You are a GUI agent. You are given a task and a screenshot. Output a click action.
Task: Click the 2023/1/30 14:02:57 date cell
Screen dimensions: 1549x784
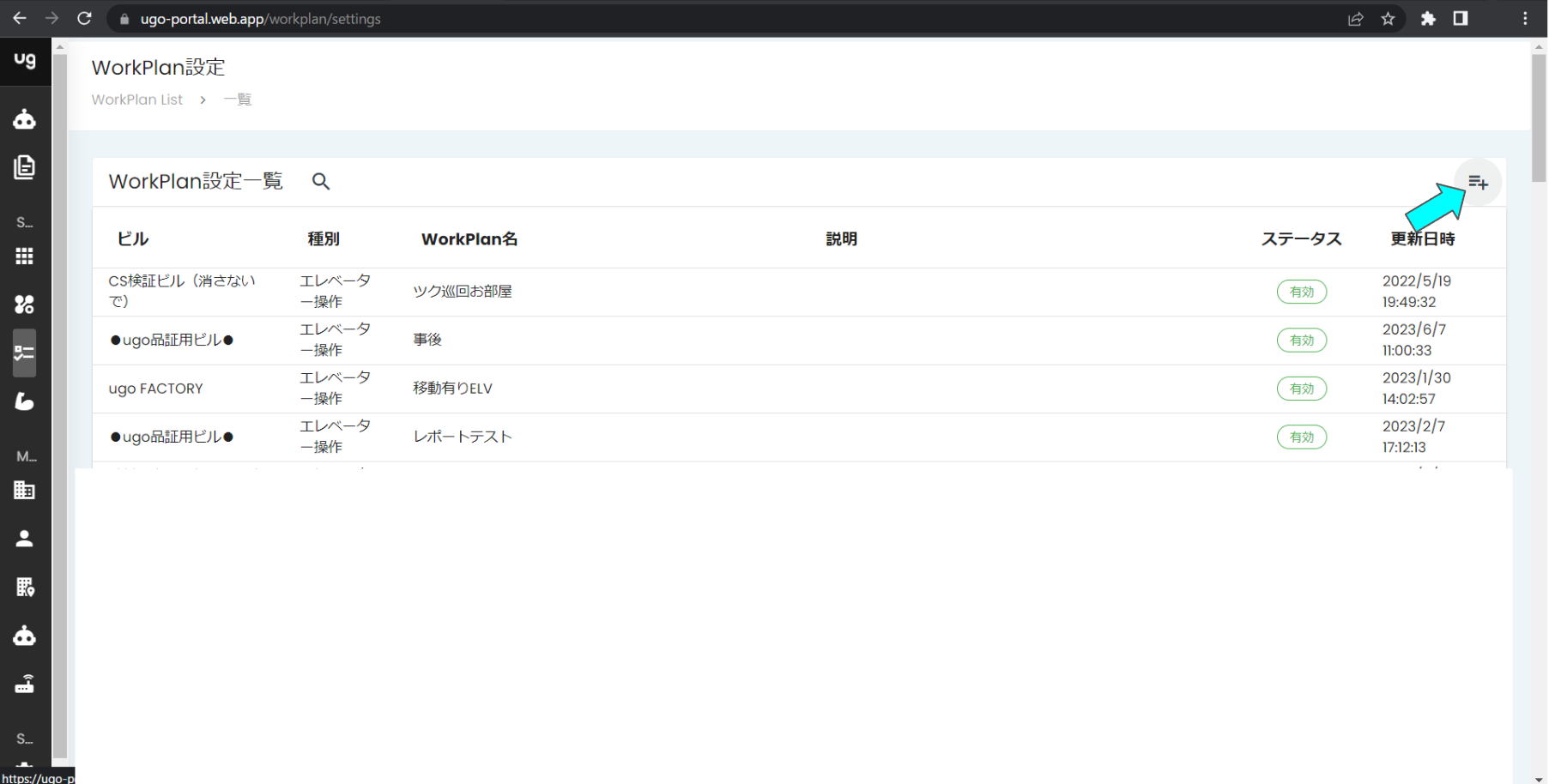point(1417,389)
